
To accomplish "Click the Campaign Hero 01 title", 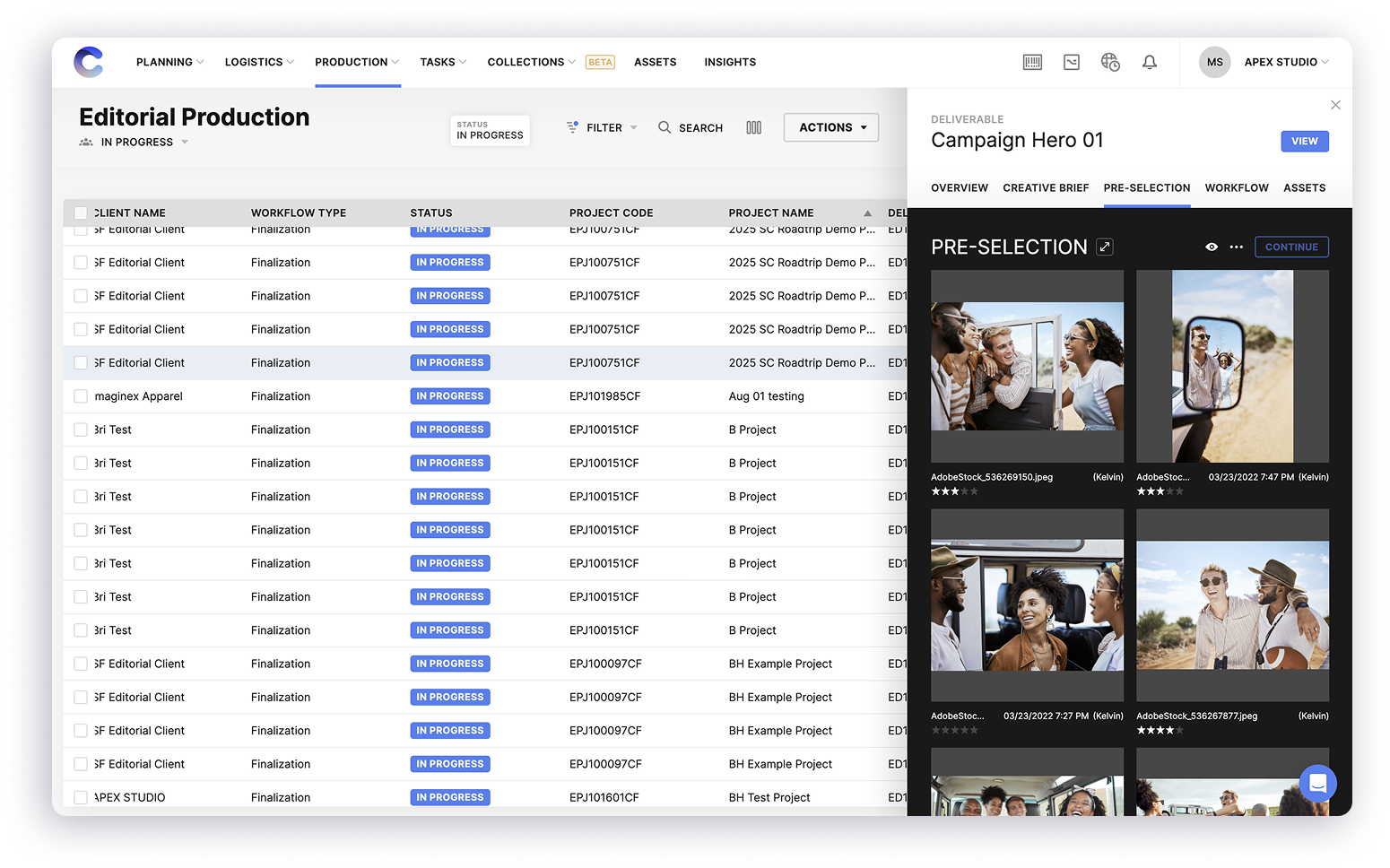I will 1017,140.
